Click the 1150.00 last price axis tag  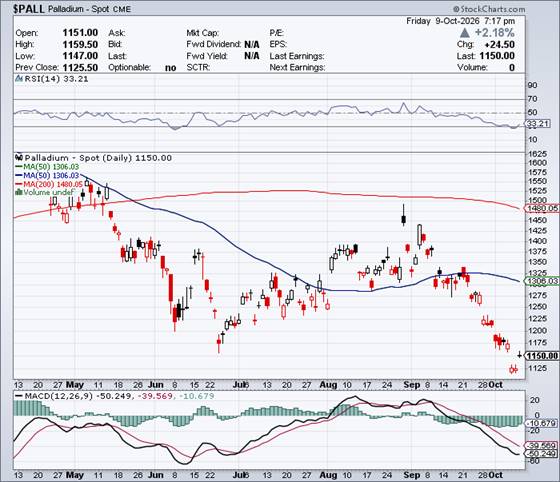coord(542,356)
